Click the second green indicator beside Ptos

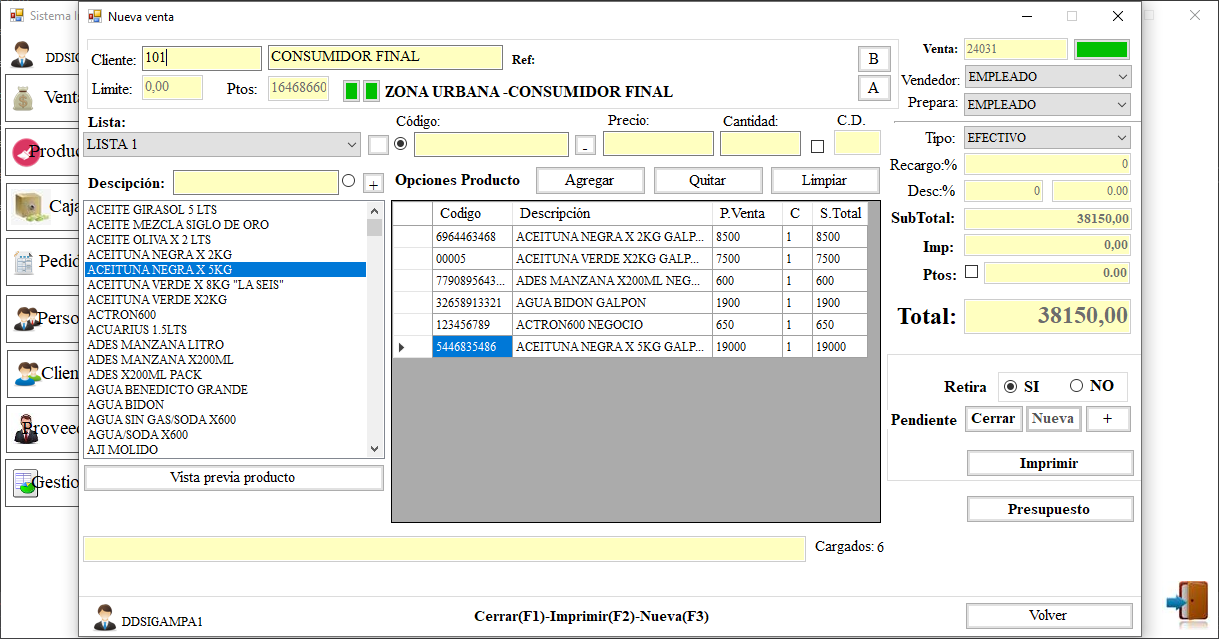[x=371, y=91]
